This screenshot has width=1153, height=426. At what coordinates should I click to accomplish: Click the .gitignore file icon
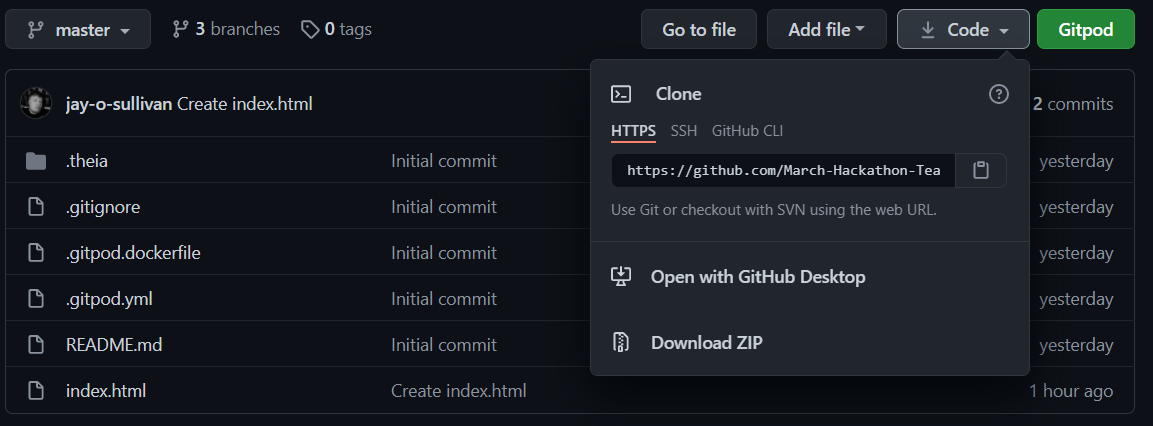(36, 207)
